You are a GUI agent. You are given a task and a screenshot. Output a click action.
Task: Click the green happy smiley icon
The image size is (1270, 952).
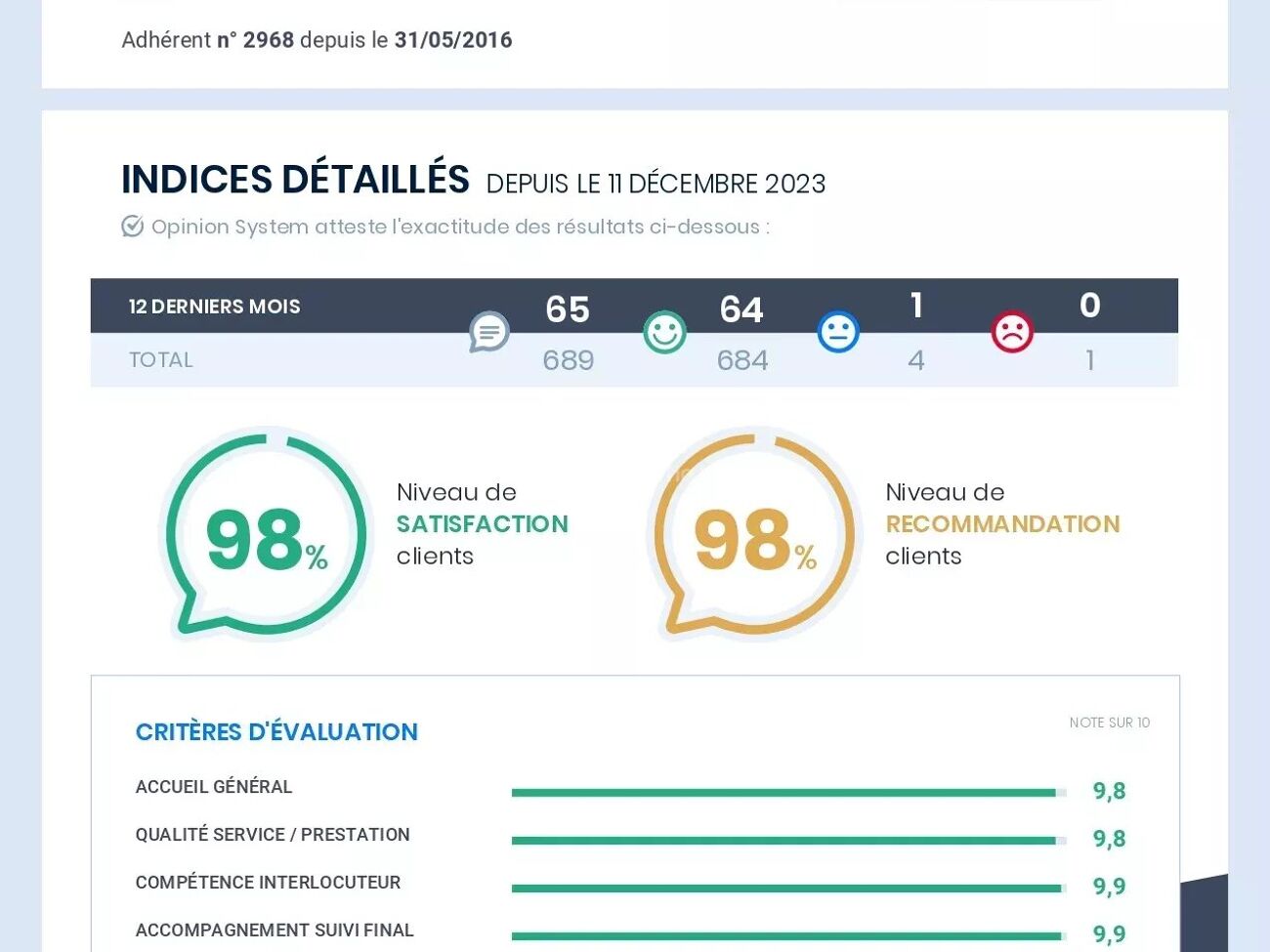664,333
